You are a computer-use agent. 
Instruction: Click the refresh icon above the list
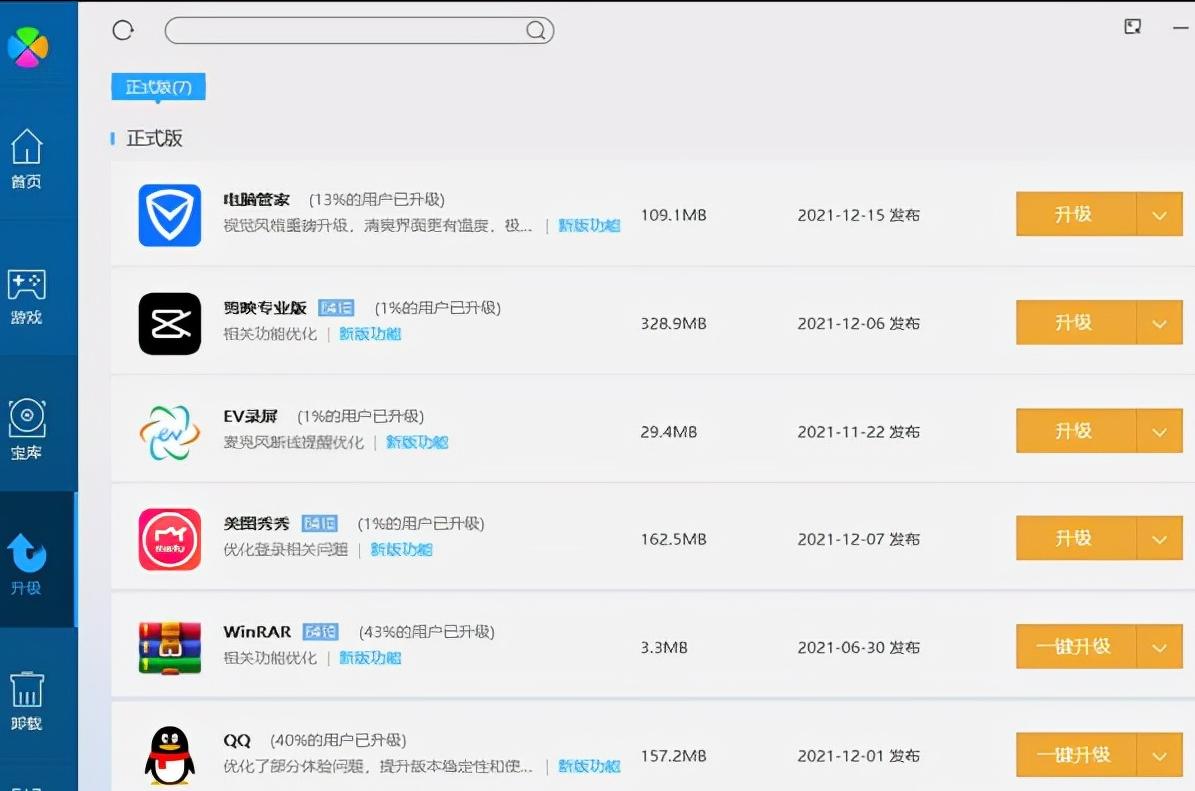click(x=122, y=30)
